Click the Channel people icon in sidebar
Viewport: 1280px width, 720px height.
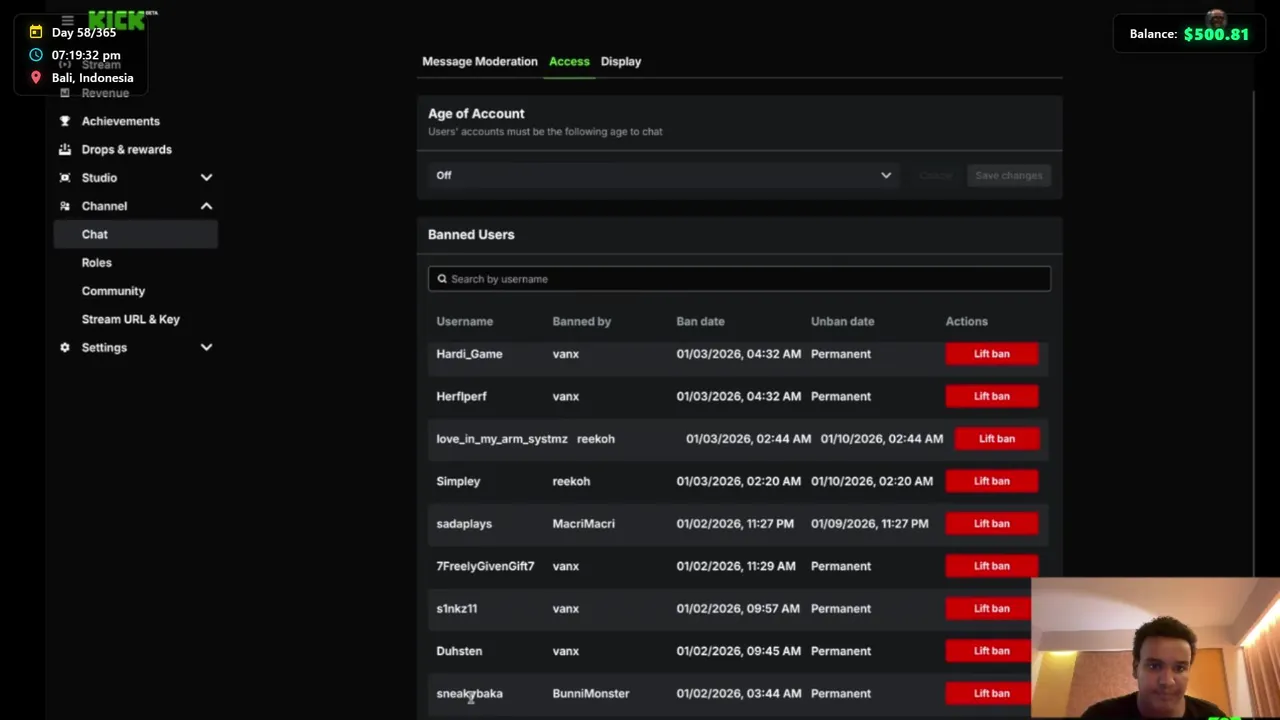[65, 206]
